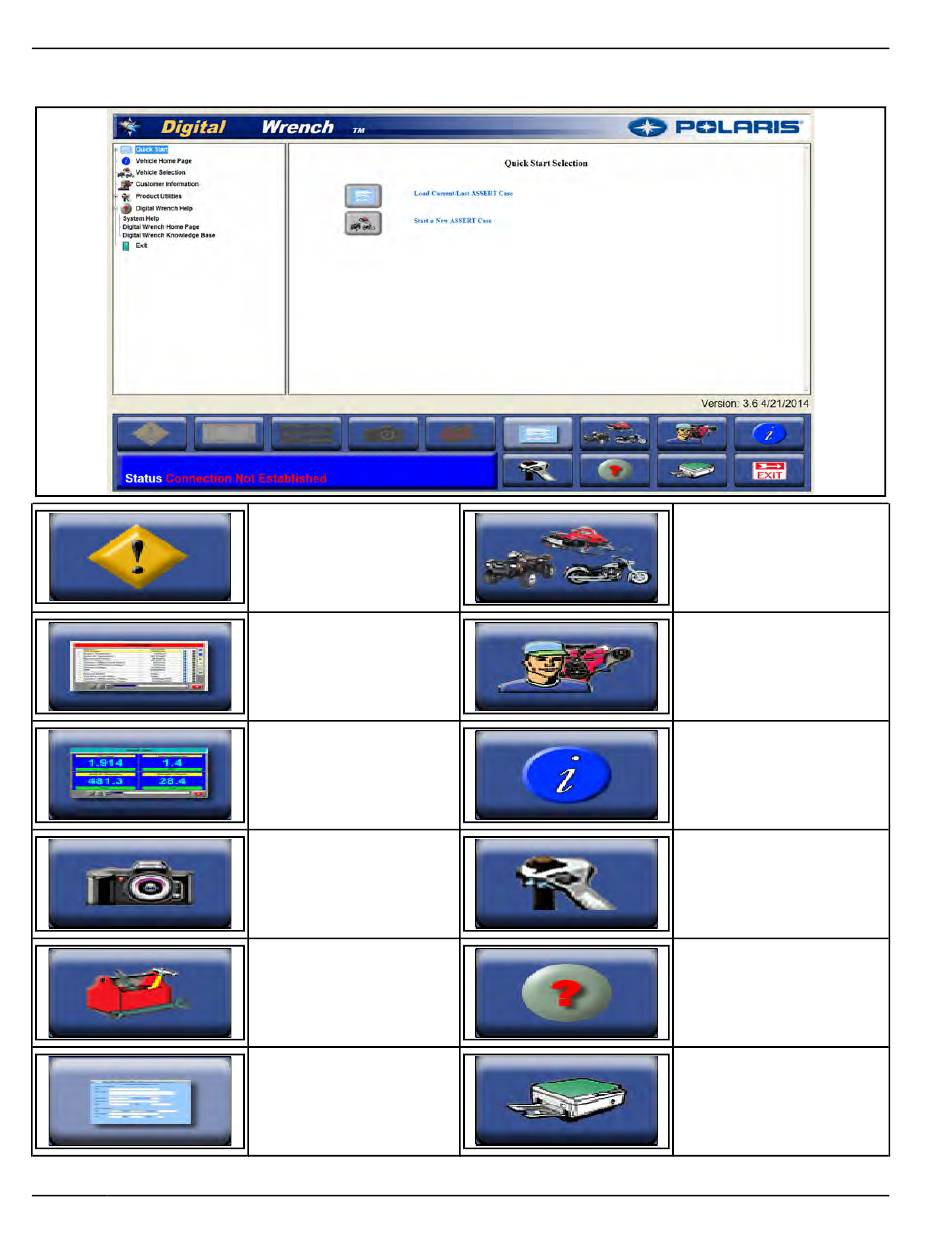Image resolution: width=950 pixels, height=1249 pixels.
Task: Choose Exit in the navigation tree
Action: (141, 246)
